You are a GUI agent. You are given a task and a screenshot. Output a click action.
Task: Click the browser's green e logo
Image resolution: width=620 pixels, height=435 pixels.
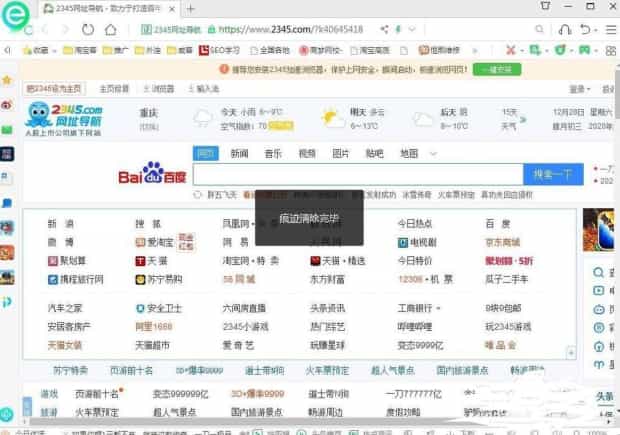(x=15, y=15)
